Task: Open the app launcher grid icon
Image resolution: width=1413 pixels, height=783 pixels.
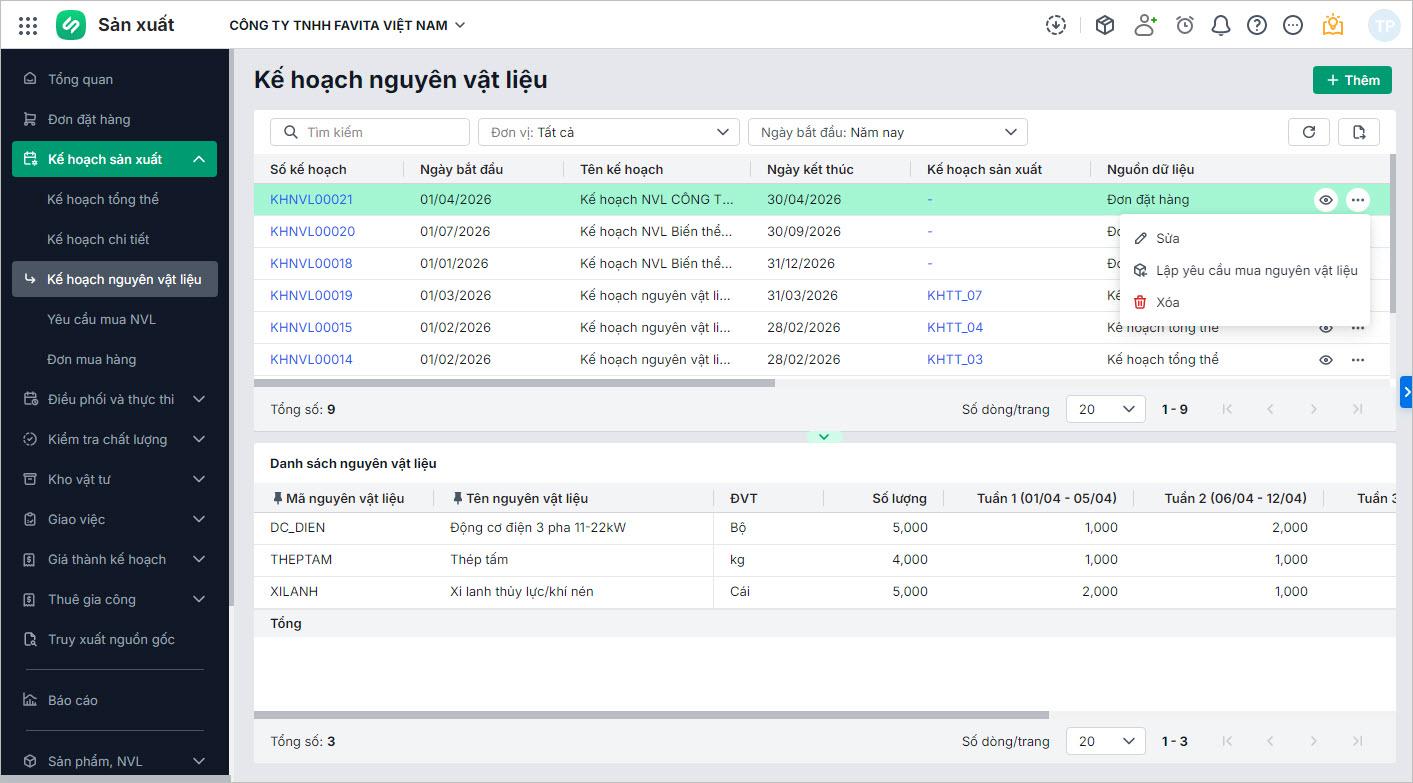Action: tap(28, 25)
